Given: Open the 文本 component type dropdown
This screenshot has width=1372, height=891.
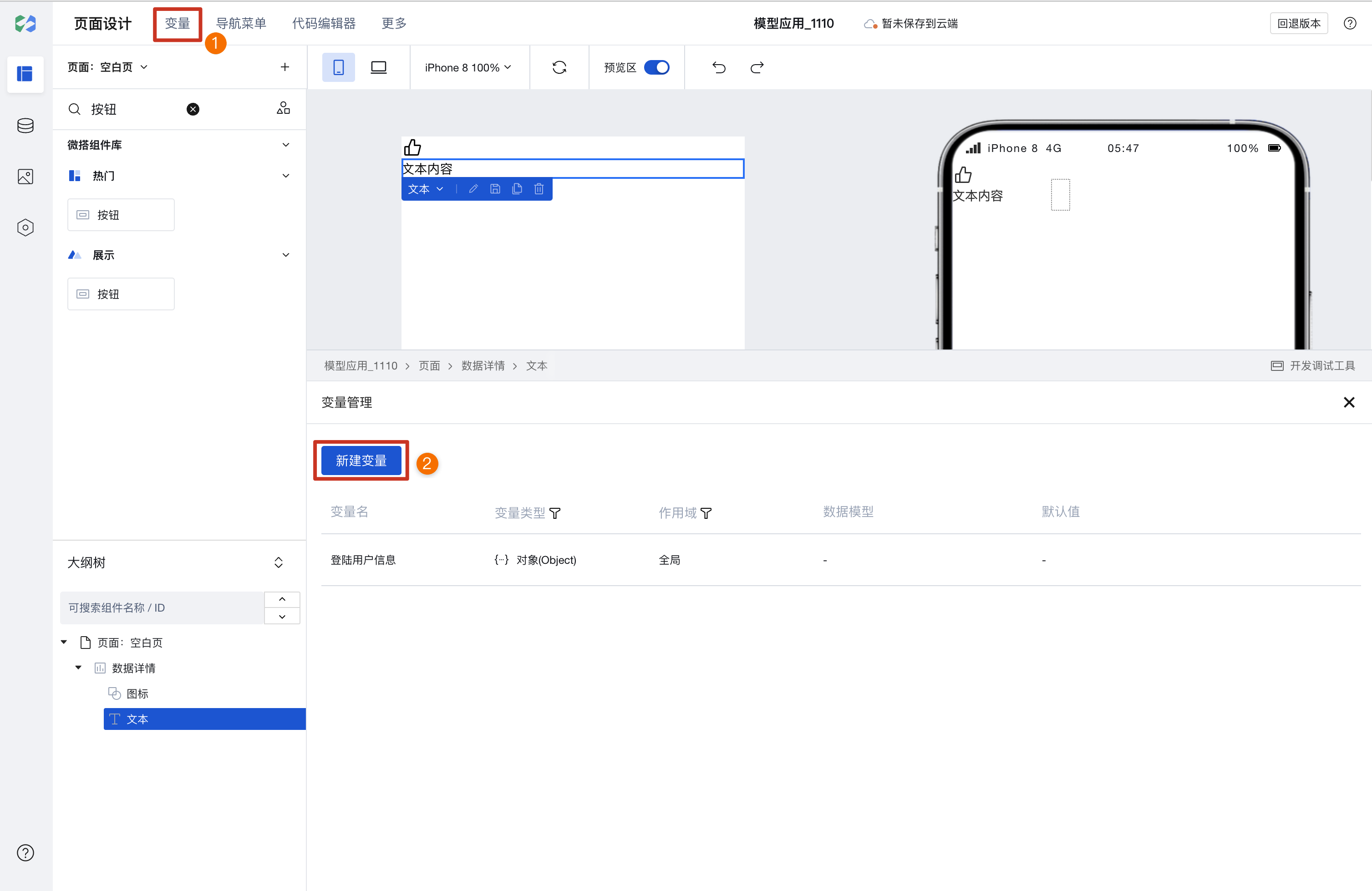Looking at the screenshot, I should pos(426,188).
